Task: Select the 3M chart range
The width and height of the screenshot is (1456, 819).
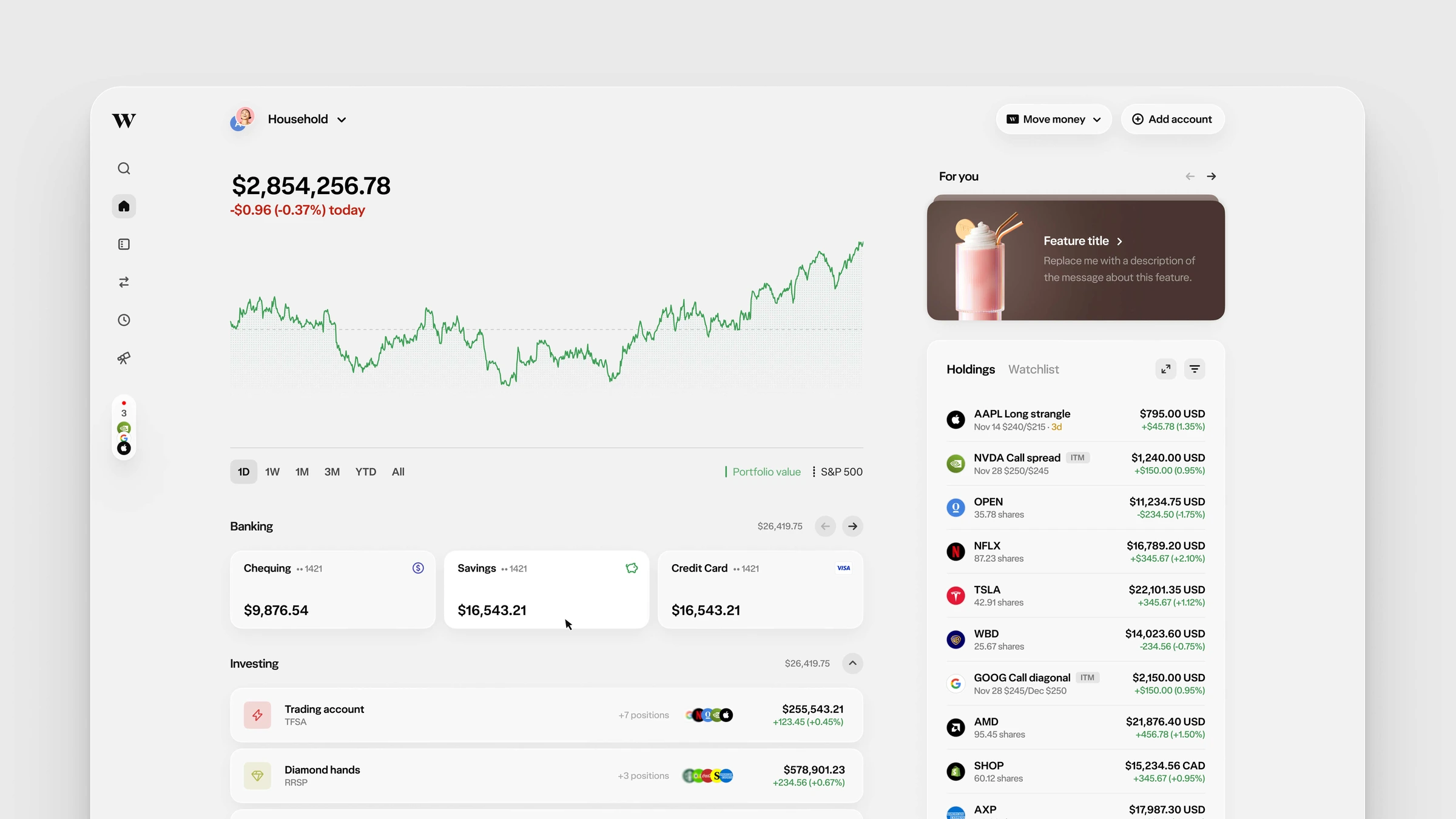Action: click(x=332, y=472)
